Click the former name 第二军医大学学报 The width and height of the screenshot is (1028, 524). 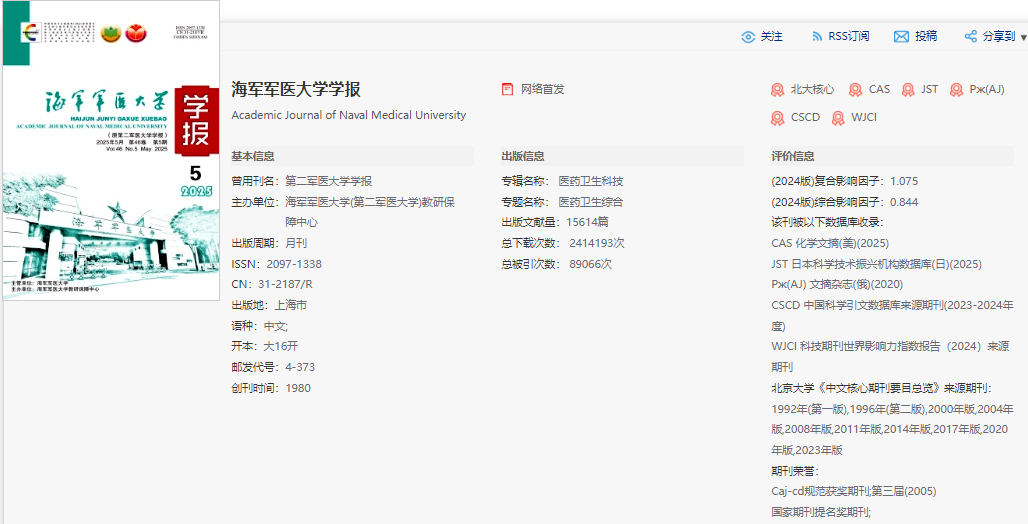coord(328,181)
